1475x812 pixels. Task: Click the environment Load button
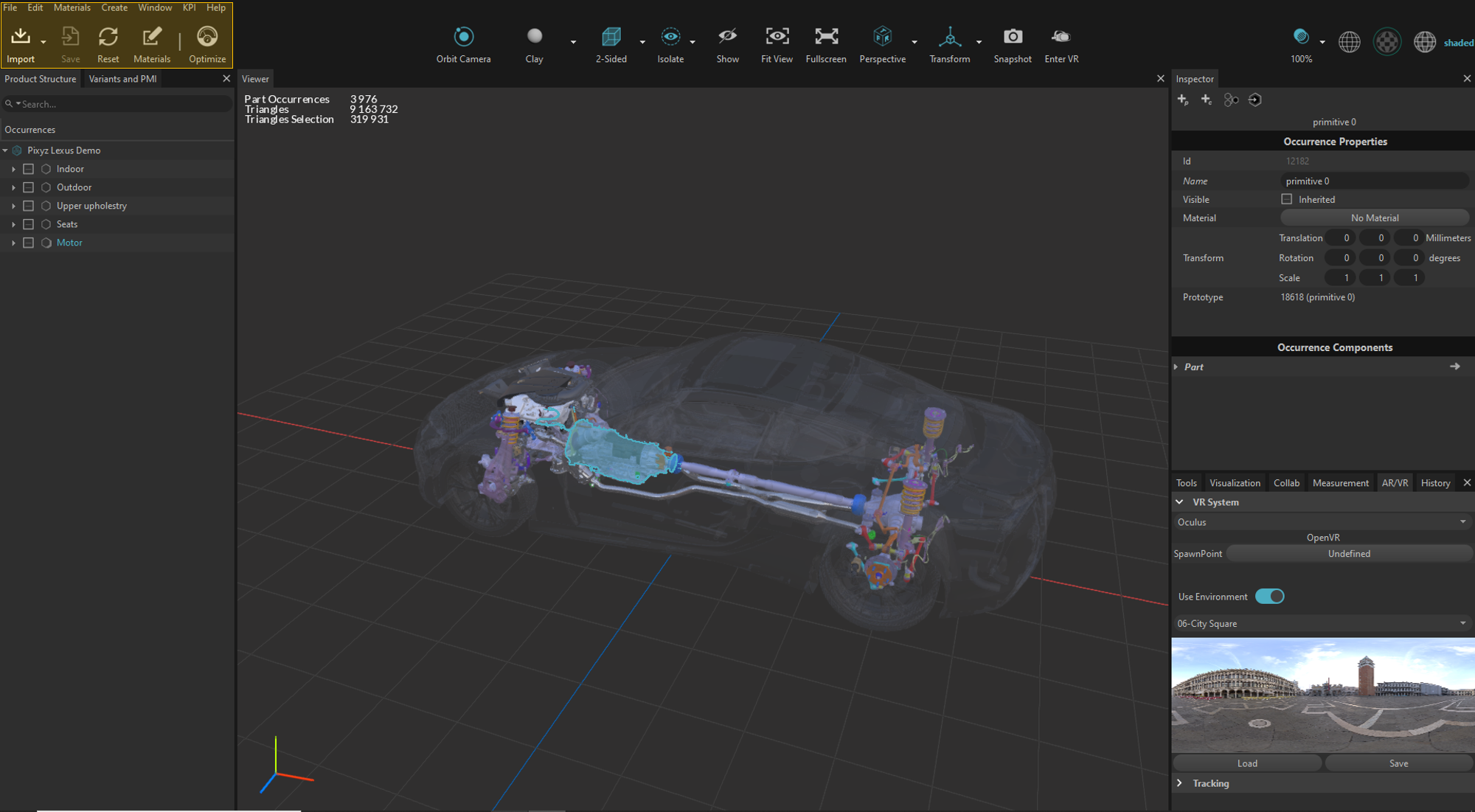click(1247, 763)
